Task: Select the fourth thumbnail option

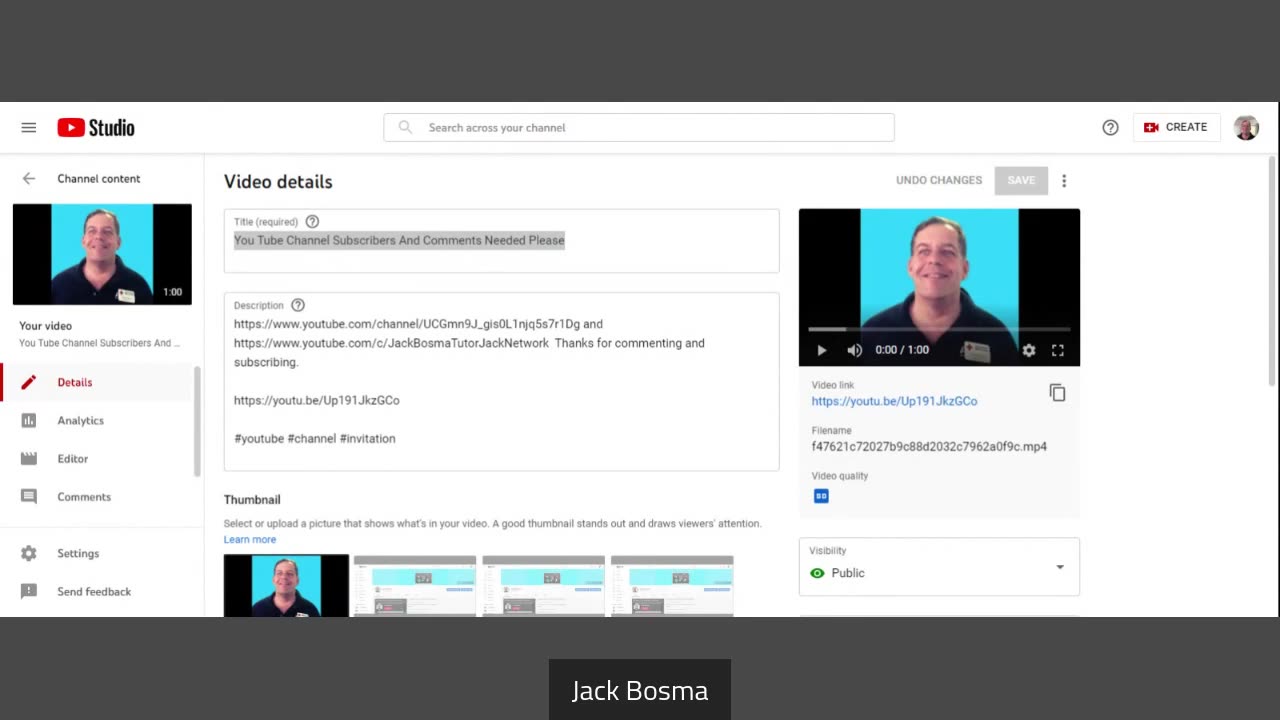Action: coord(672,586)
